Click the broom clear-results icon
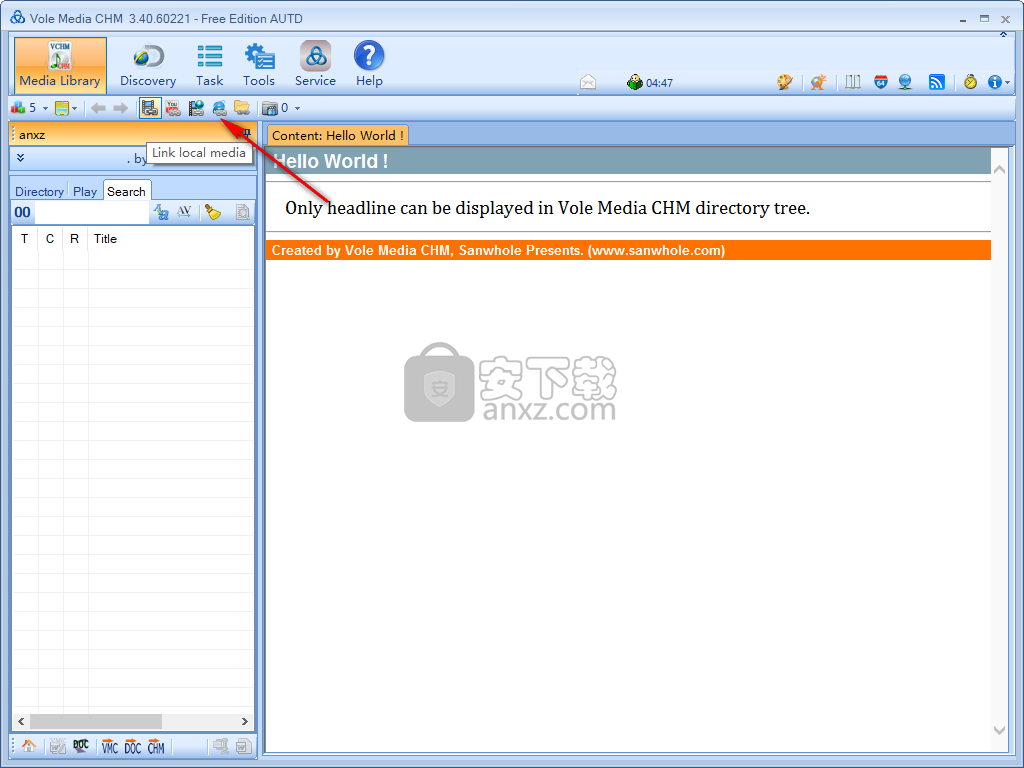This screenshot has height=768, width=1024. [213, 212]
